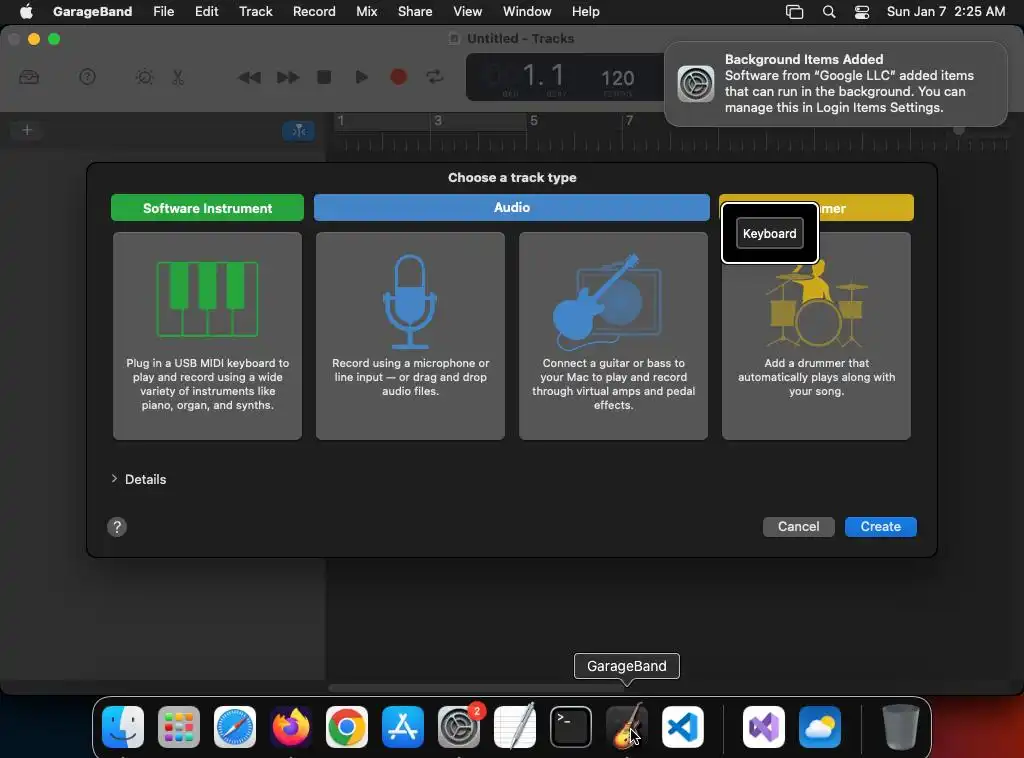Screen dimensions: 1024x758
Task: Click the Background Items Added notification
Action: coord(836,84)
